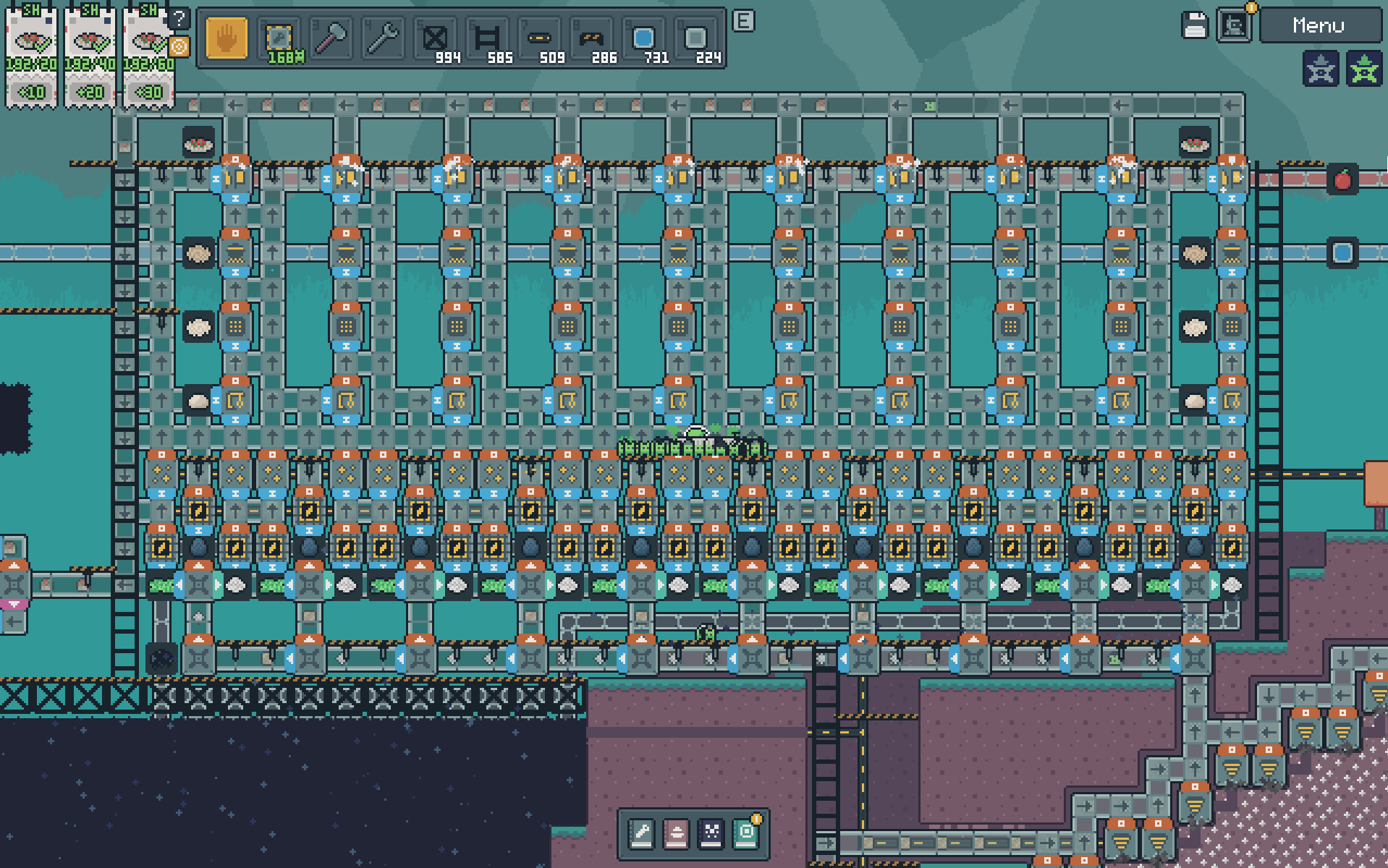Select the wrench tool in the hotbar
This screenshot has width=1388, height=868.
coord(383,38)
